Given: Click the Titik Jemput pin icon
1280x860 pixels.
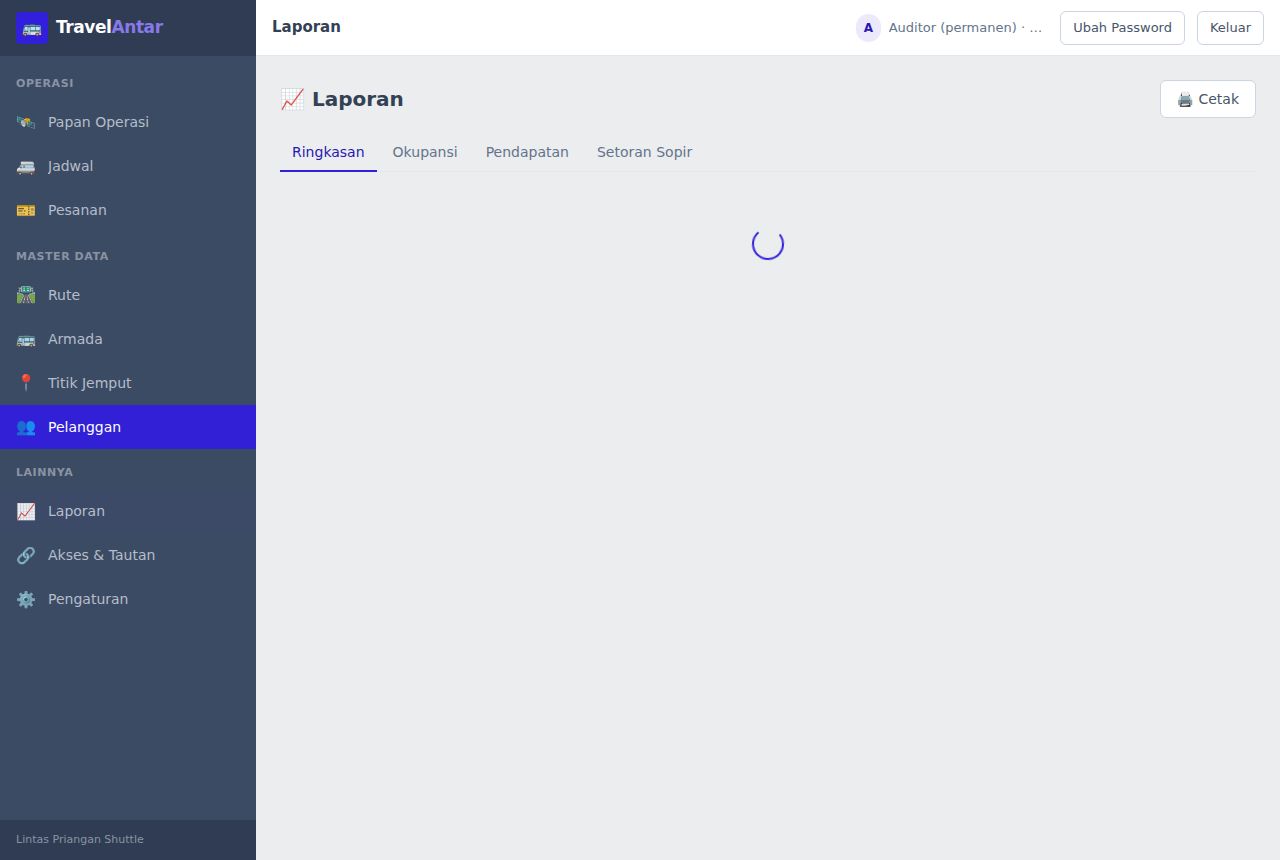Looking at the screenshot, I should point(26,383).
